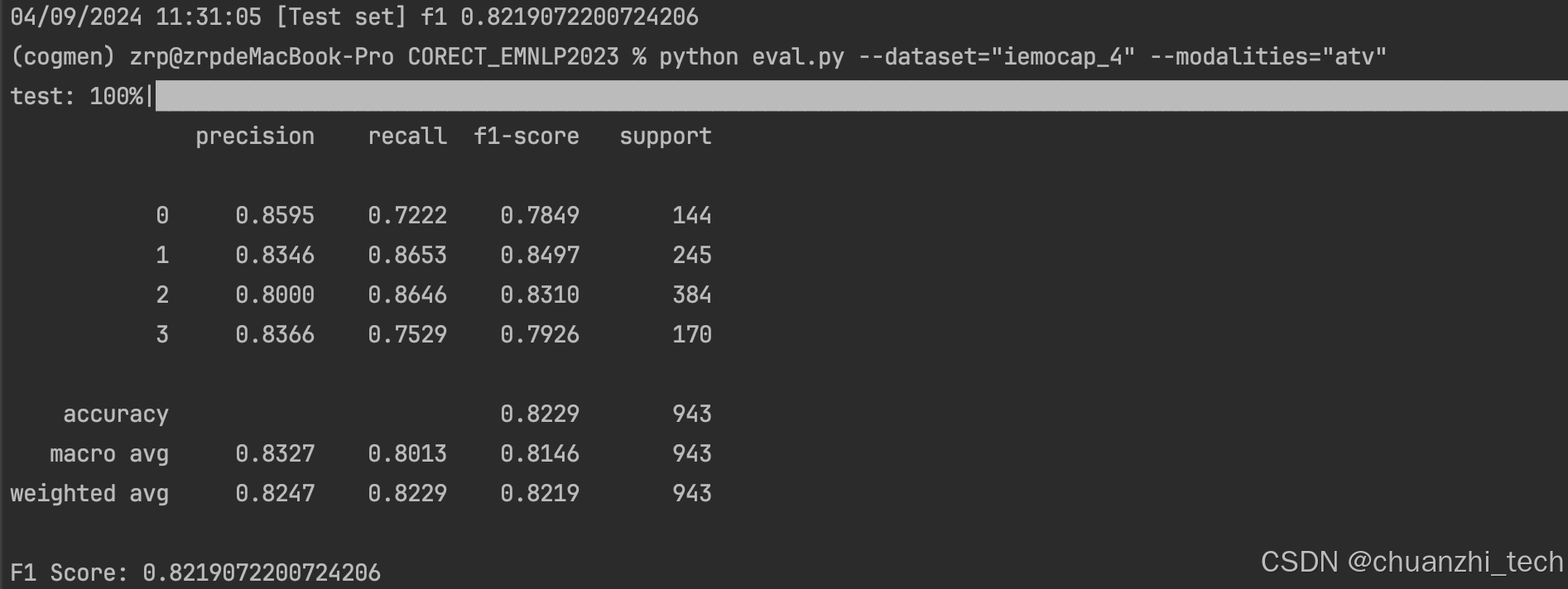Select class 2 f1-score value 0.8310

(539, 294)
